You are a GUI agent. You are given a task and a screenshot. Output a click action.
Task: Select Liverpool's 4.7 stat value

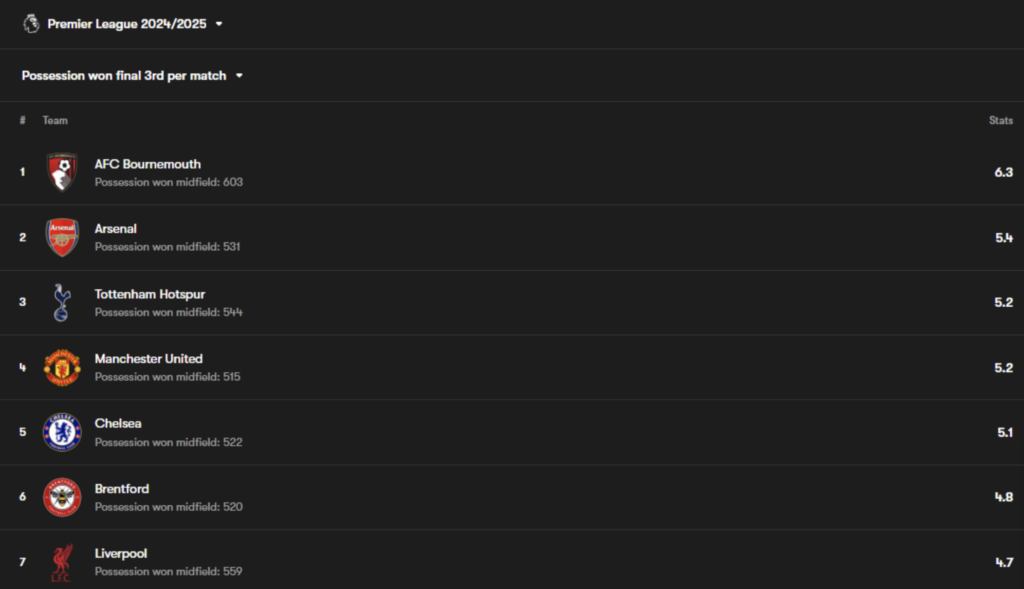[1004, 562]
